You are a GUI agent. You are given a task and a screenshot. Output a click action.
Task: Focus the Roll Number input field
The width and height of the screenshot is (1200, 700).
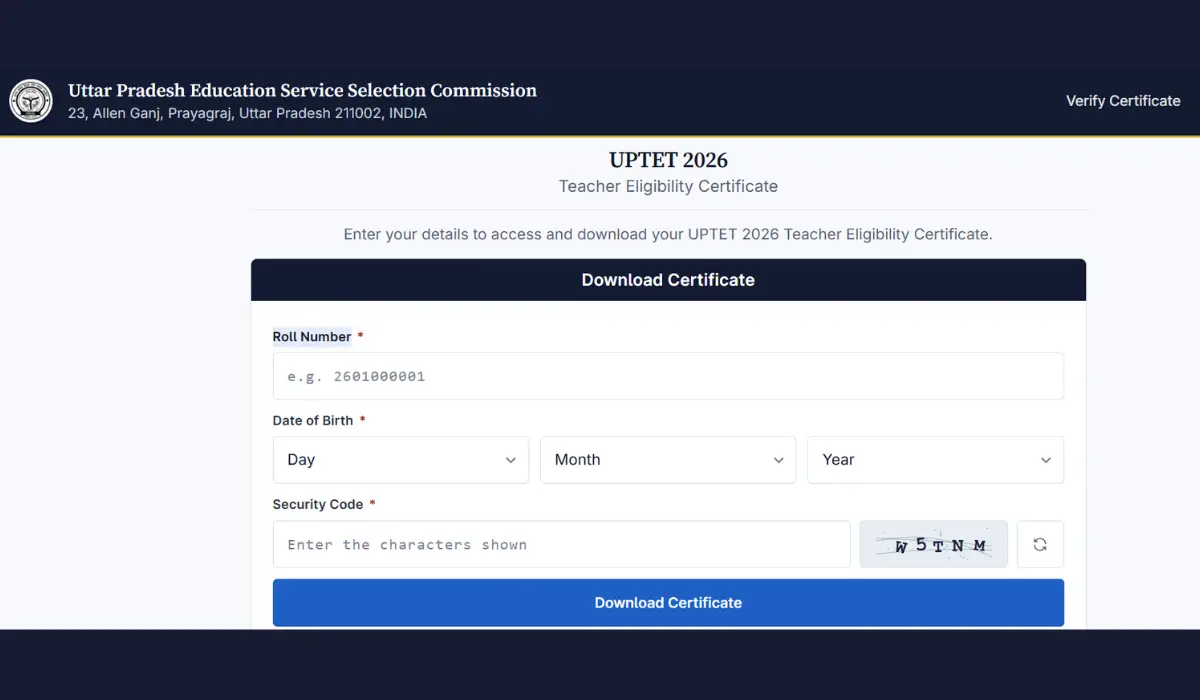point(668,376)
